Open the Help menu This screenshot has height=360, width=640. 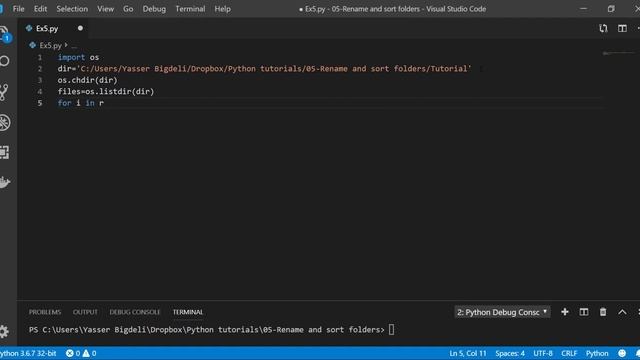[x=222, y=9]
